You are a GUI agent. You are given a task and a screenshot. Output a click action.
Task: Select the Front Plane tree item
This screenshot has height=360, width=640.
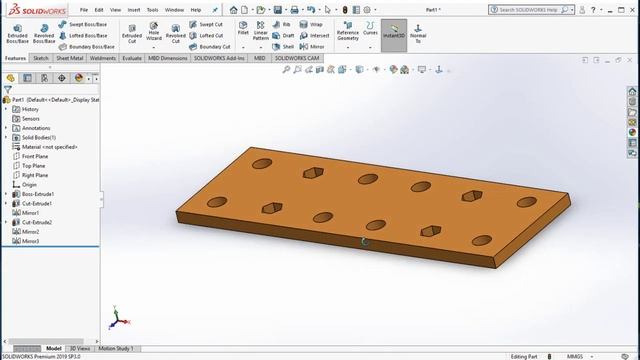pos(31,156)
